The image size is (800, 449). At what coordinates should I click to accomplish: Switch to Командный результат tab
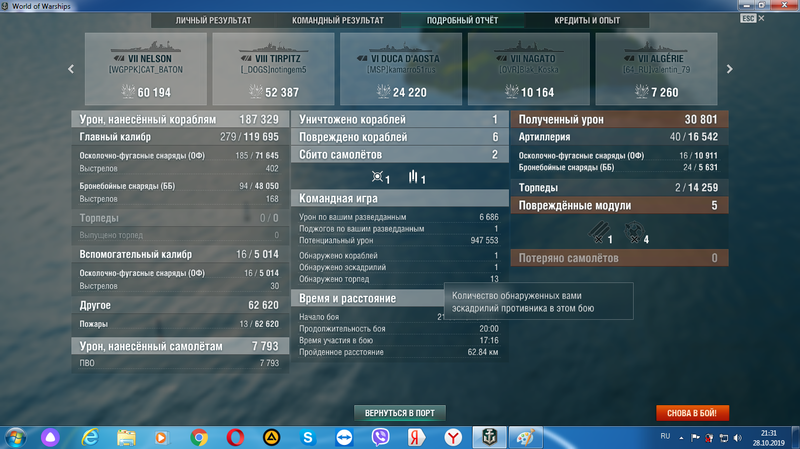pos(338,20)
